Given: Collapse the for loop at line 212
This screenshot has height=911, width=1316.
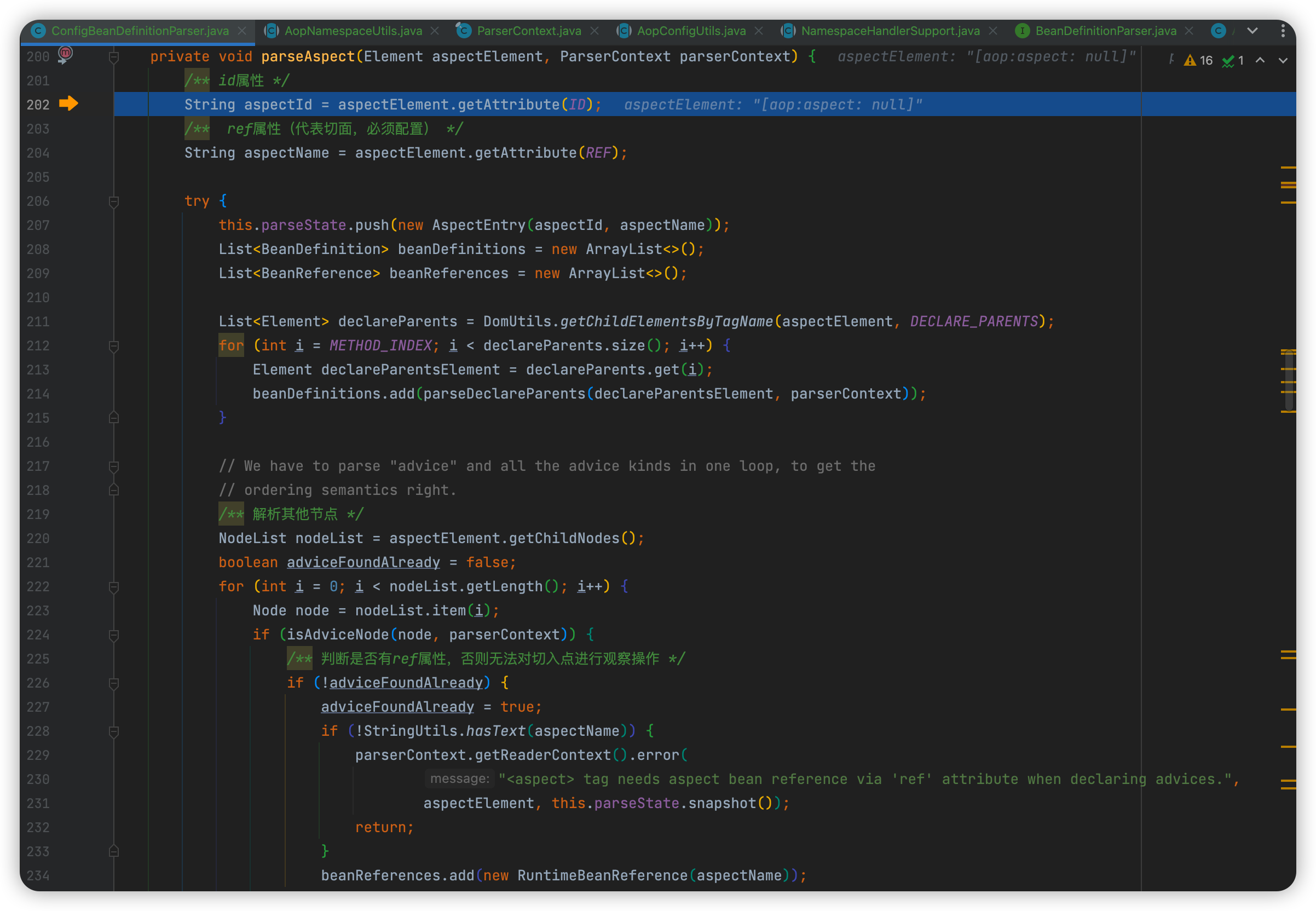Looking at the screenshot, I should point(113,346).
